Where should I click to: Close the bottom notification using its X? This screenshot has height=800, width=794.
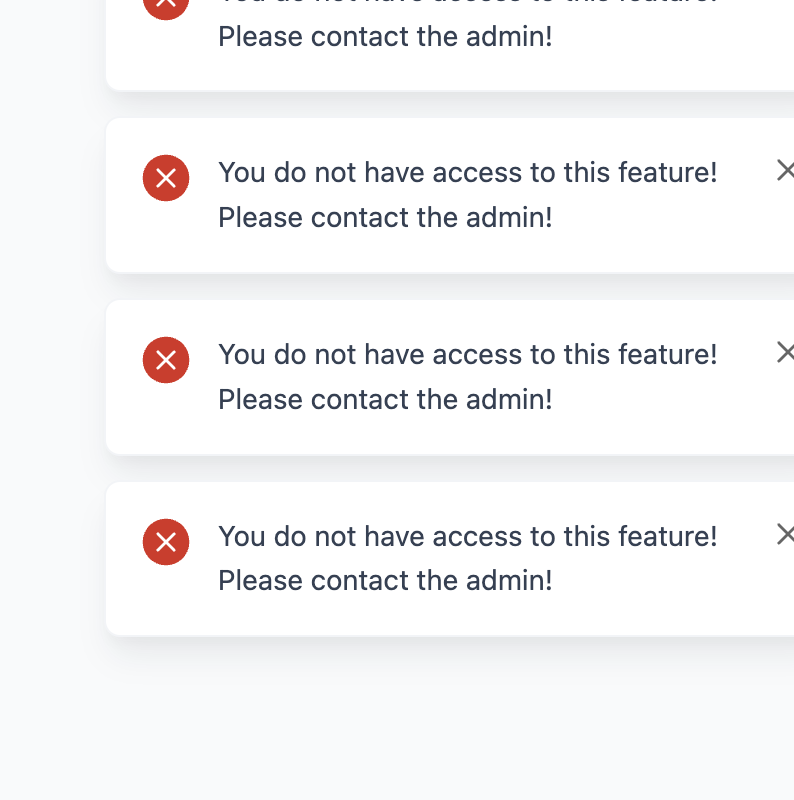(785, 535)
